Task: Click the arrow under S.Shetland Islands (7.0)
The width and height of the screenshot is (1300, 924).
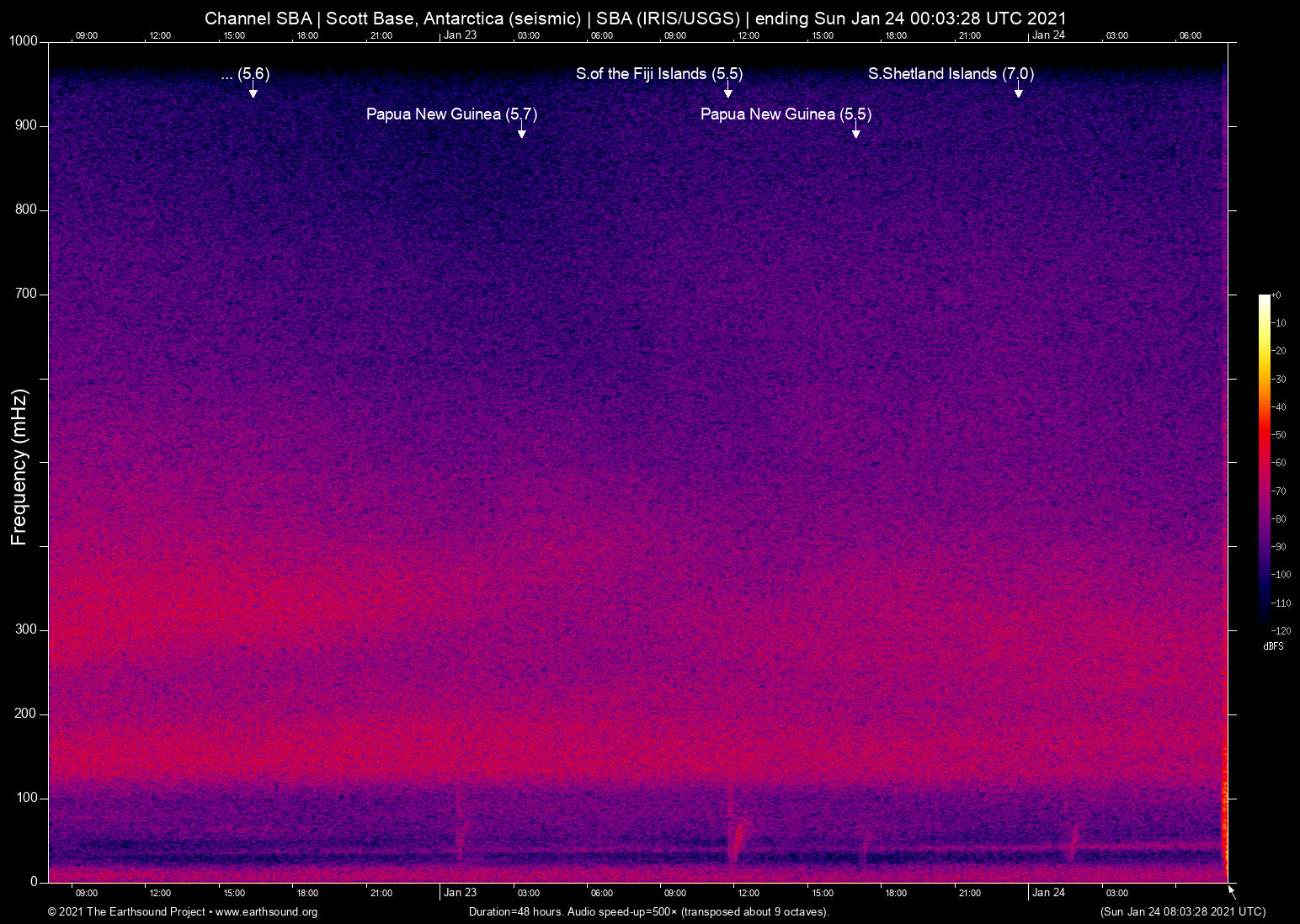Action: click(x=1018, y=89)
